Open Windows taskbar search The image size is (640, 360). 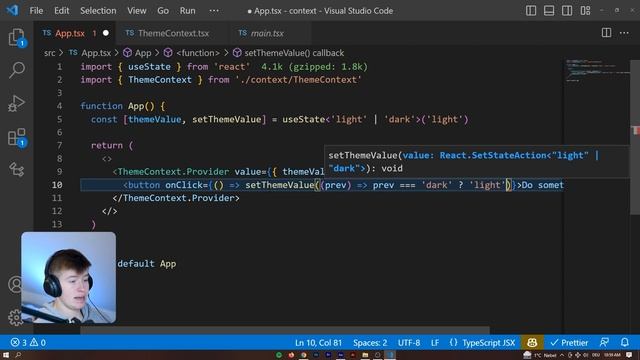(18, 355)
